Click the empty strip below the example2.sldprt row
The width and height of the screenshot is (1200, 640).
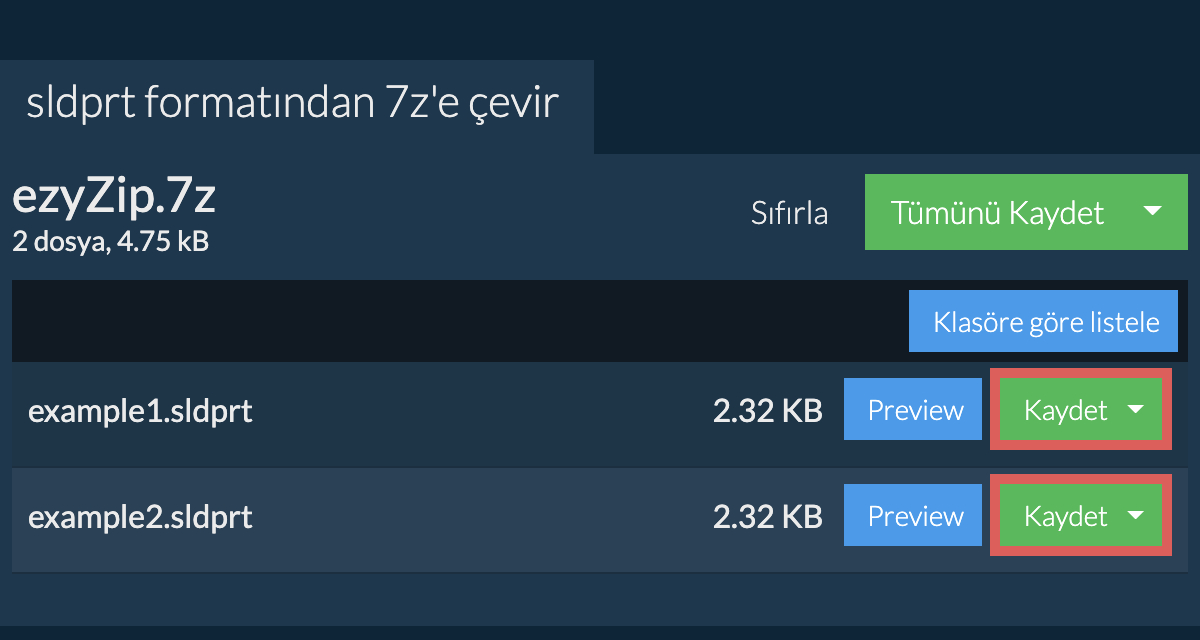pyautogui.click(x=600, y=598)
